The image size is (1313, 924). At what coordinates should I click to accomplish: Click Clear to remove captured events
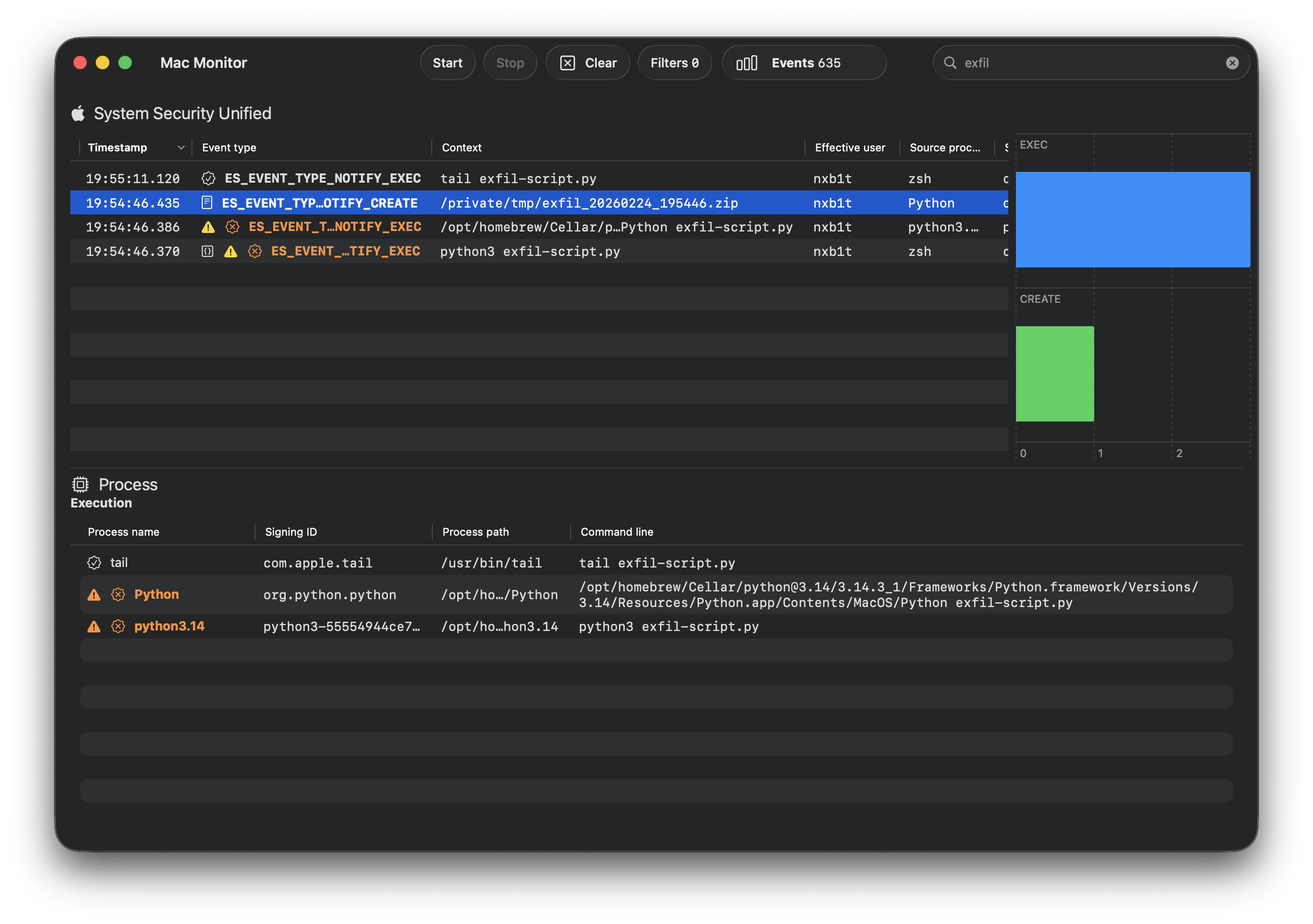[x=588, y=63]
